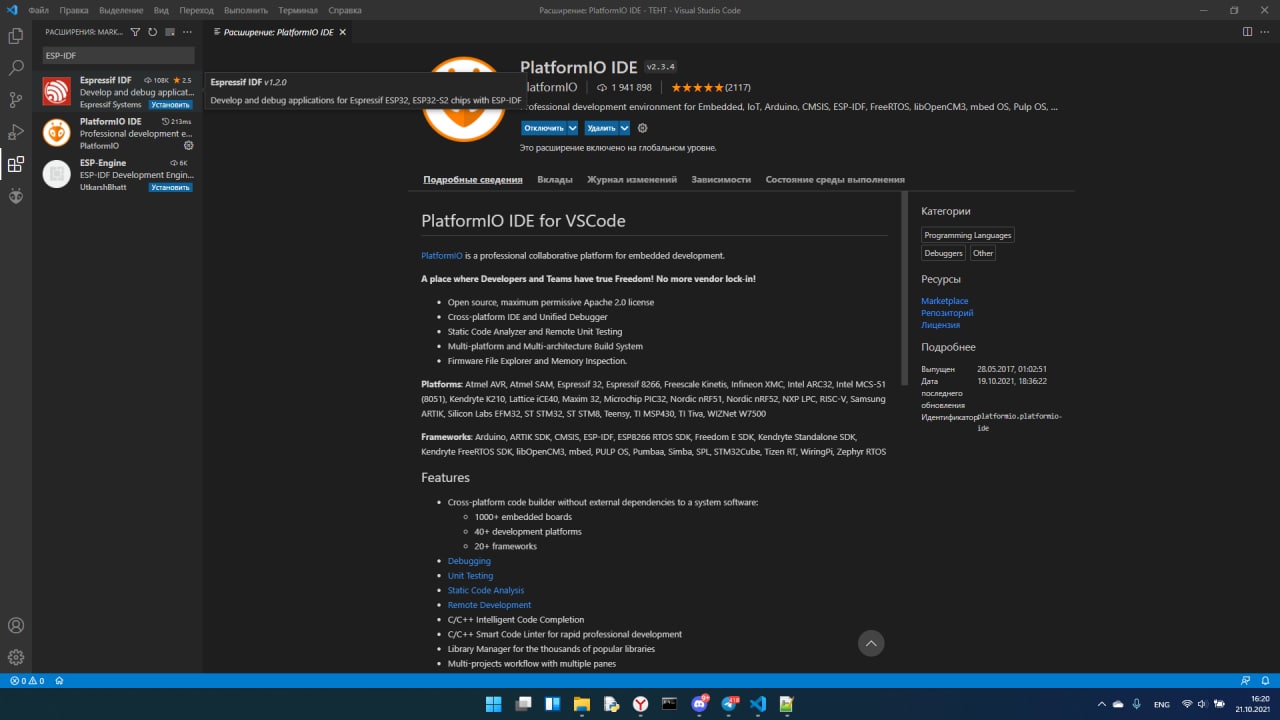
Task: Follow the PlatformIO link in description
Action: [442, 256]
